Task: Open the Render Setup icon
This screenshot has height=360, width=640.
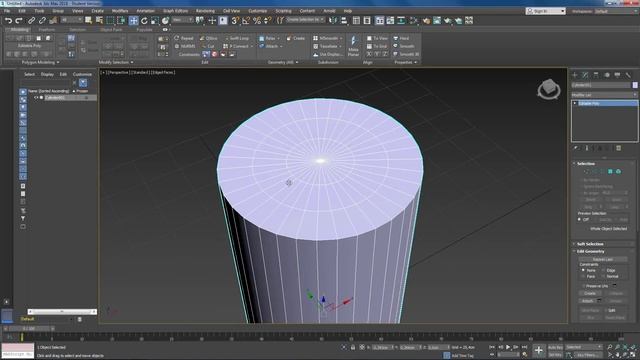Action: [427, 20]
